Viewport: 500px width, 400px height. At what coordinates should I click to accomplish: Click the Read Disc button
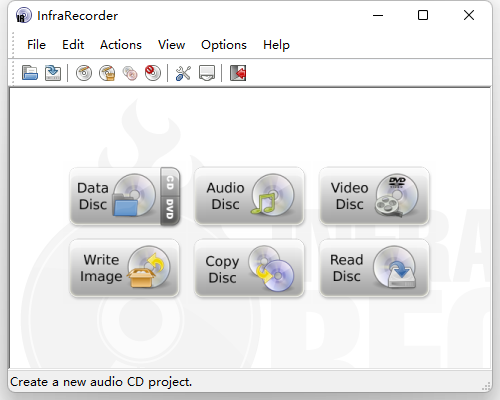[374, 268]
